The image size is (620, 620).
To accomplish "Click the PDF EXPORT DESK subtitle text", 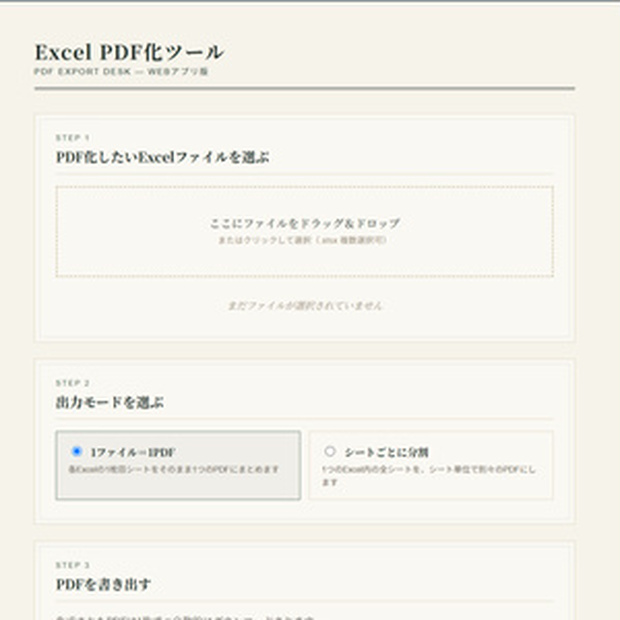I will [x=121, y=72].
